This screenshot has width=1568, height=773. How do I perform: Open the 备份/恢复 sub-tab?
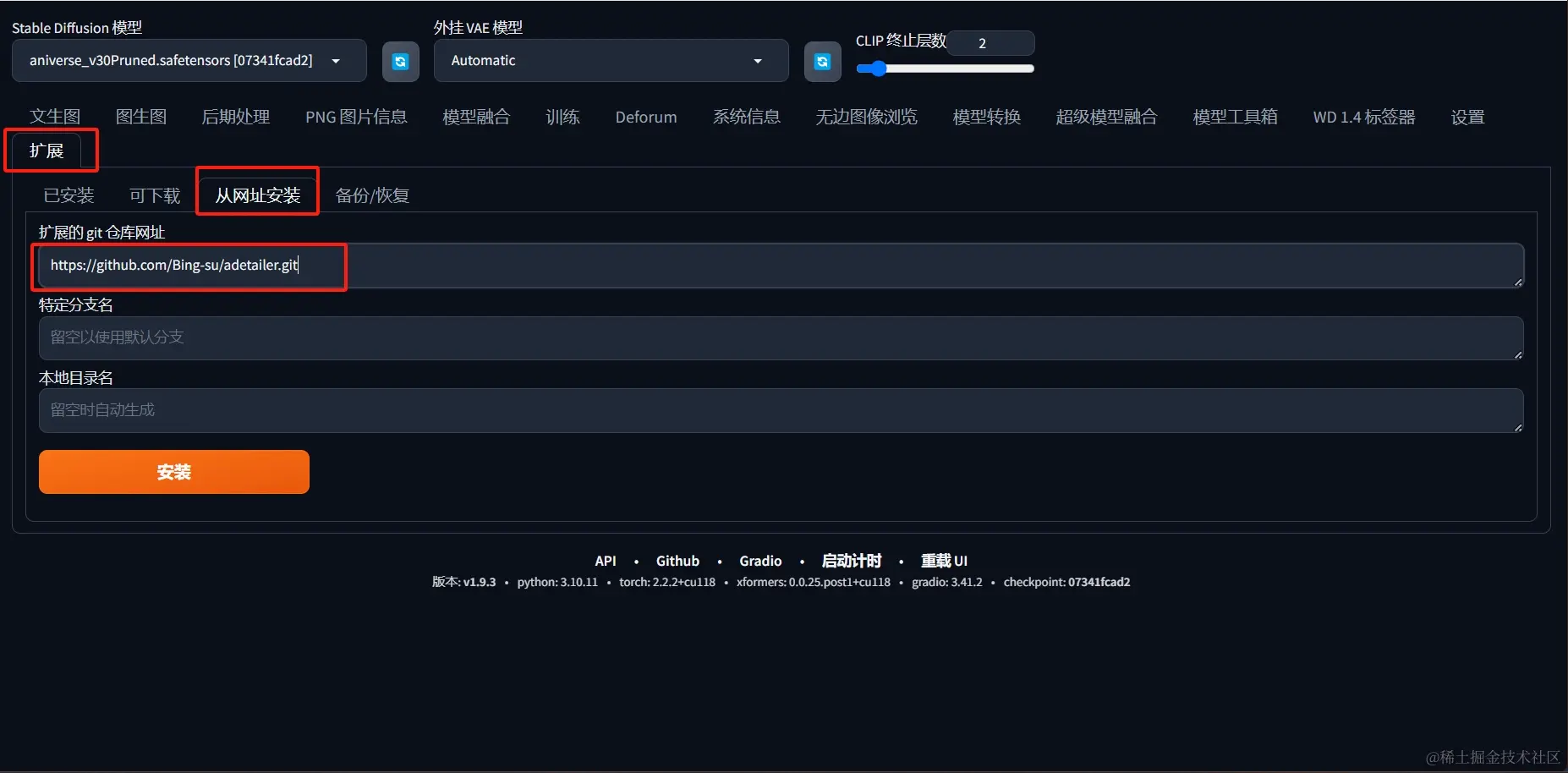pos(372,195)
